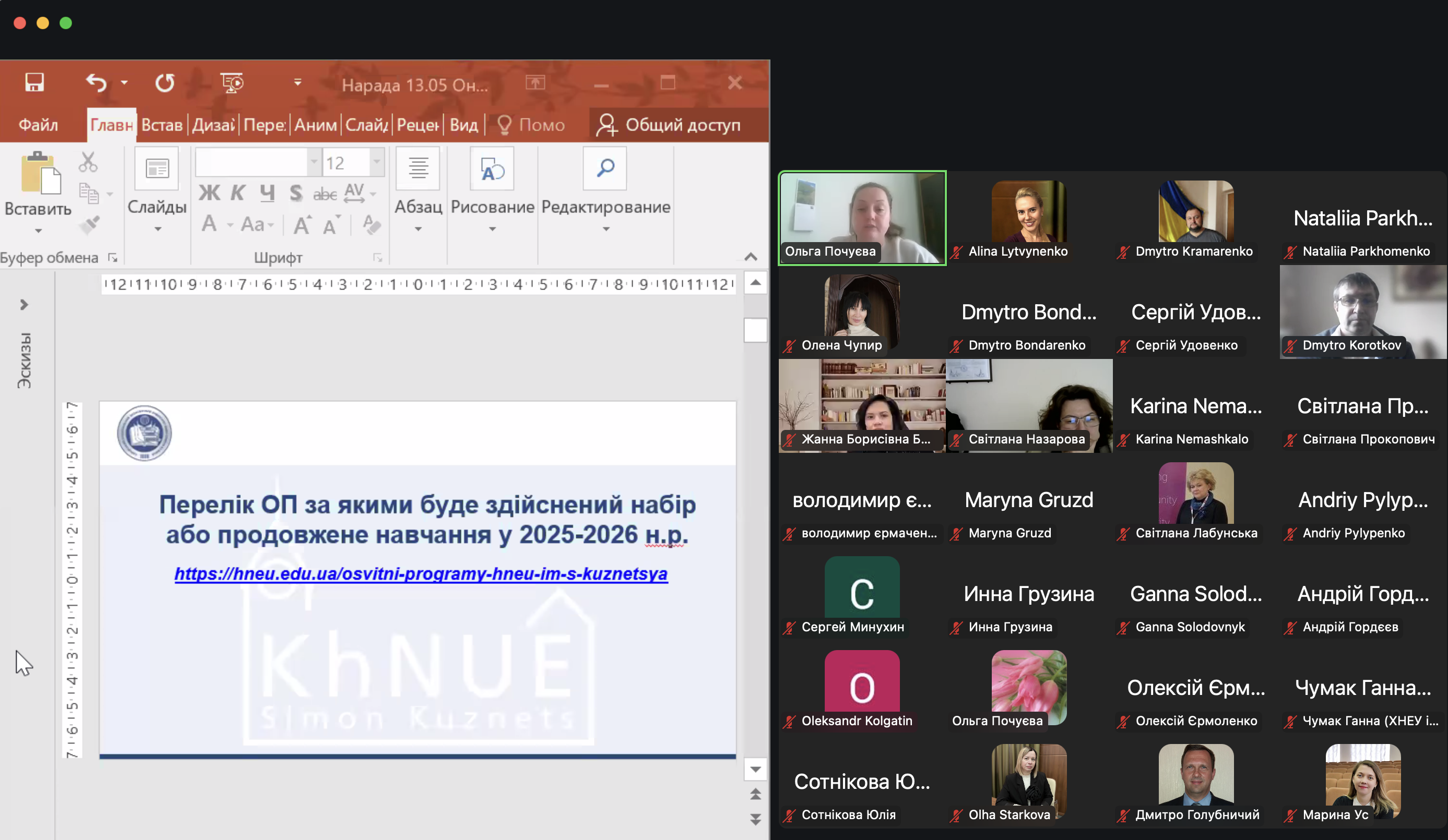Click the KhNUE university logo on slide
The height and width of the screenshot is (840, 1448).
tap(144, 433)
